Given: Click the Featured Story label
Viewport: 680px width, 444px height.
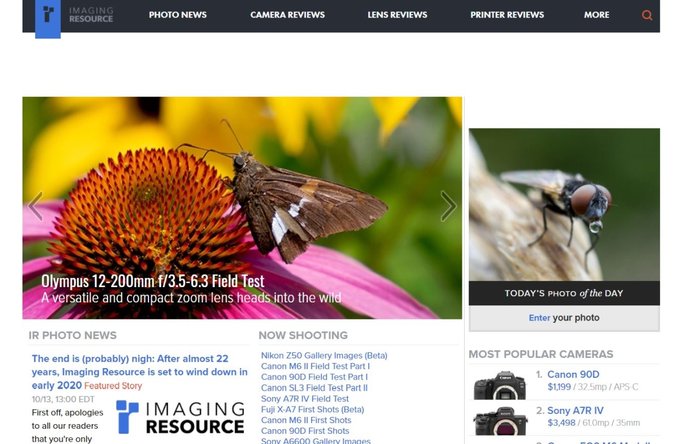Looking at the screenshot, I should tap(113, 385).
